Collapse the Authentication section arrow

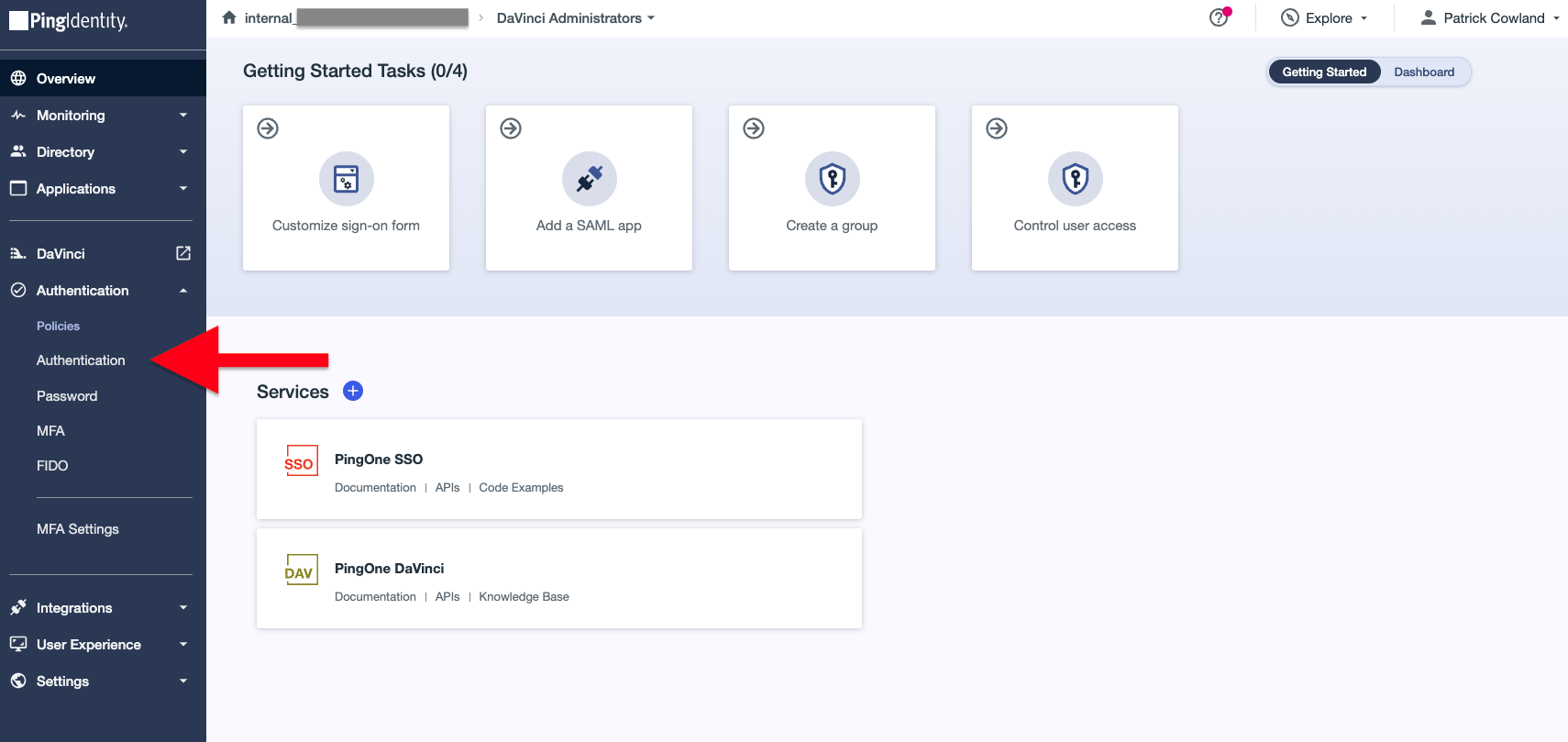(x=183, y=290)
